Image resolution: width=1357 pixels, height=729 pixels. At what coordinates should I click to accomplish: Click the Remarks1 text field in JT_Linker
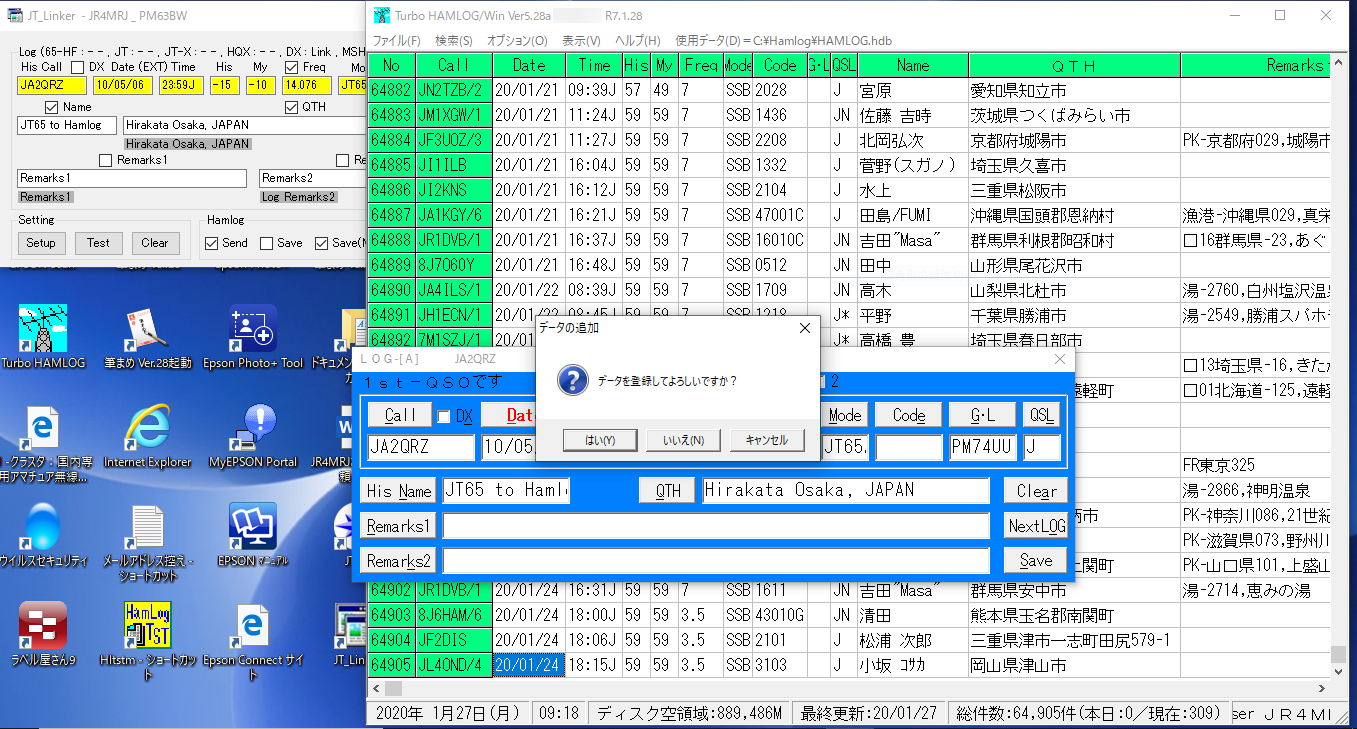(132, 178)
